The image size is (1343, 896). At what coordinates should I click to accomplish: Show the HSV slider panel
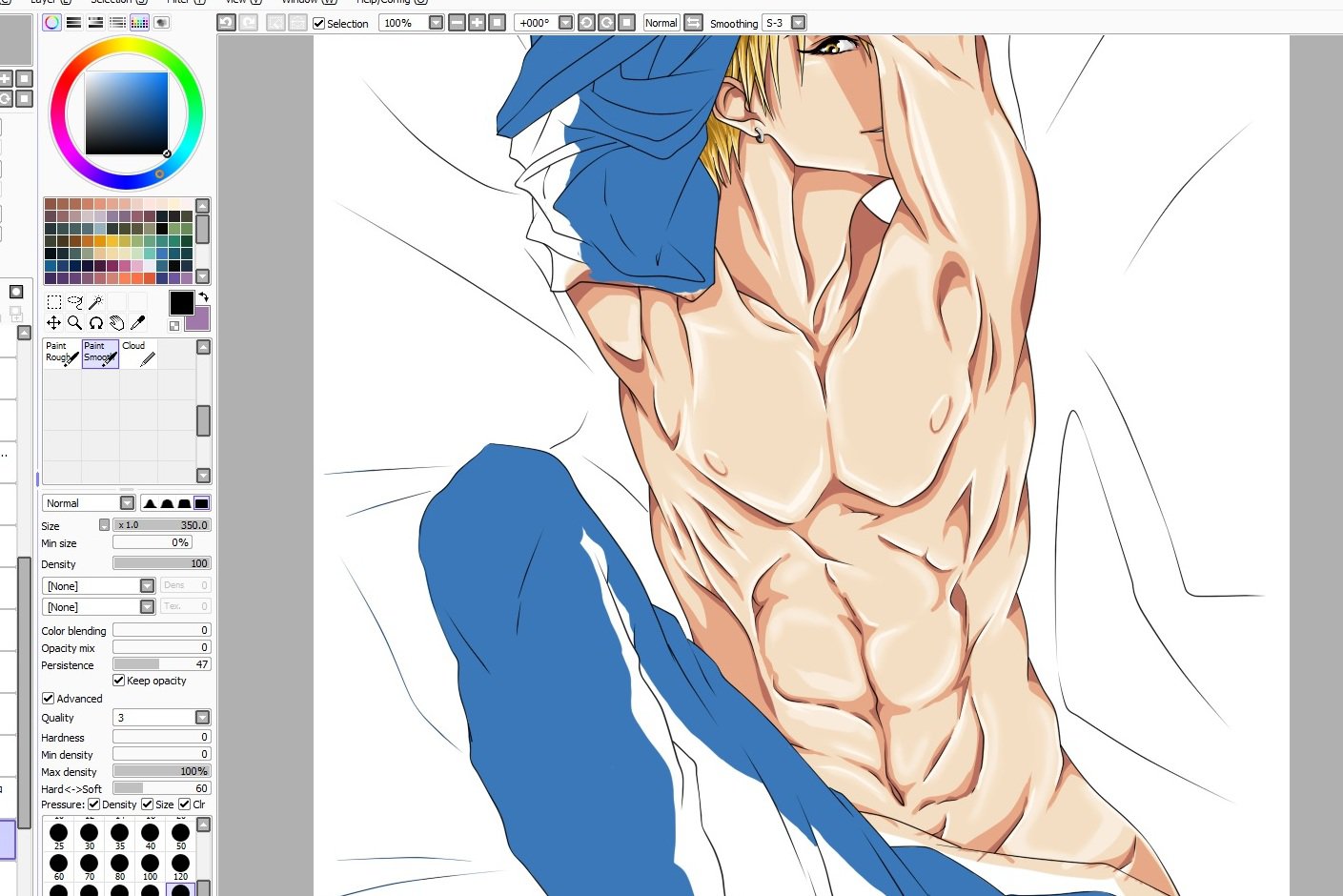click(95, 22)
